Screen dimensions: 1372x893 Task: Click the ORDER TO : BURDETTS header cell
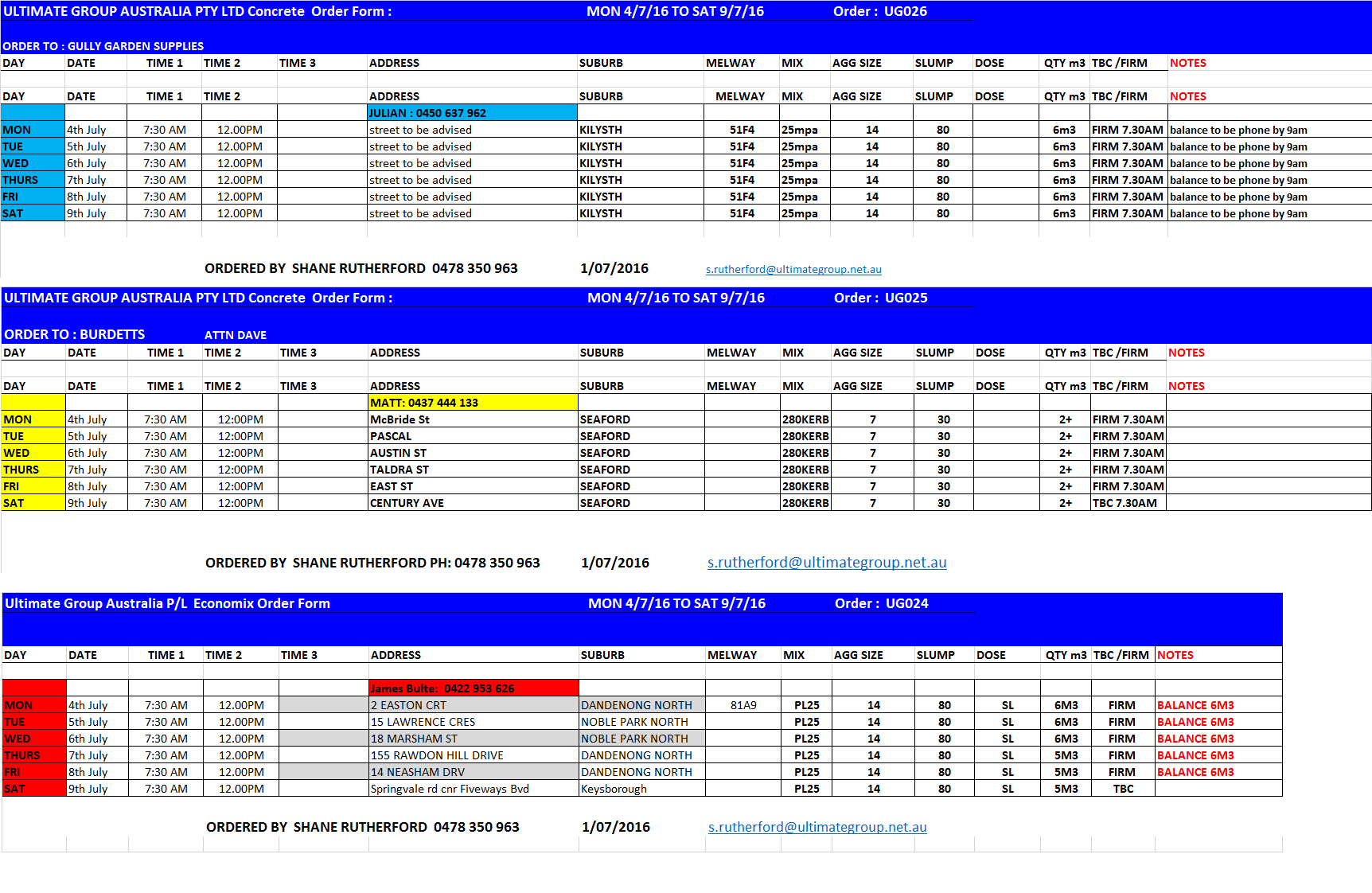coord(74,334)
